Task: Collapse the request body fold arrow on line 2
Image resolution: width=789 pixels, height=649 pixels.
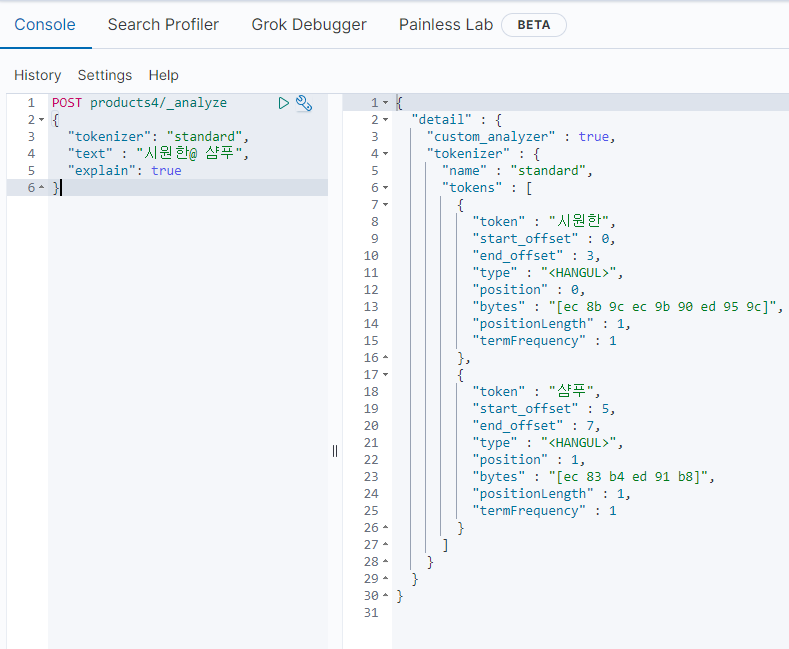Action: (41, 120)
